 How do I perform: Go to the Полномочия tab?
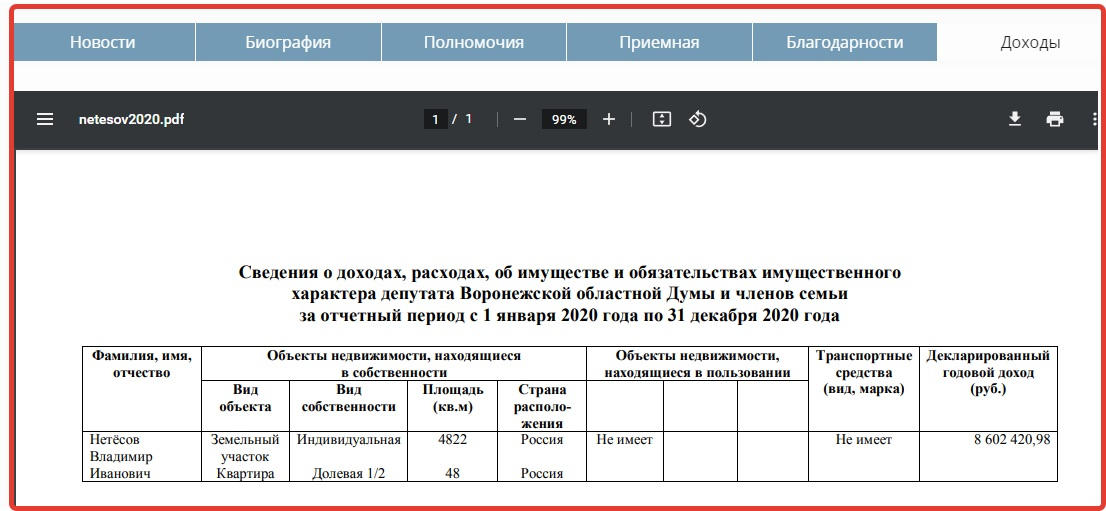click(473, 42)
